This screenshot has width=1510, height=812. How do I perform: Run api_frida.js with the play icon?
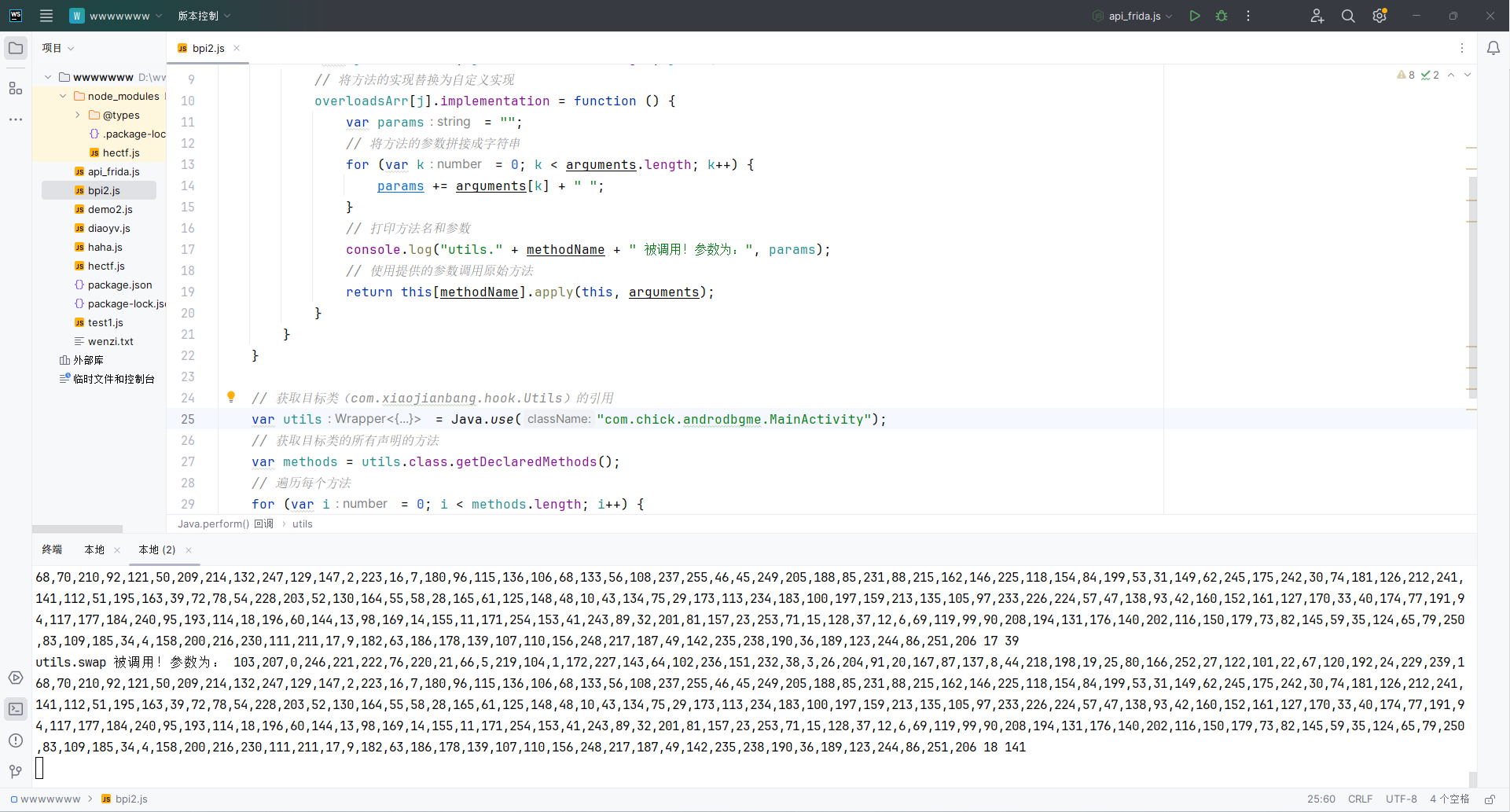[x=1195, y=16]
